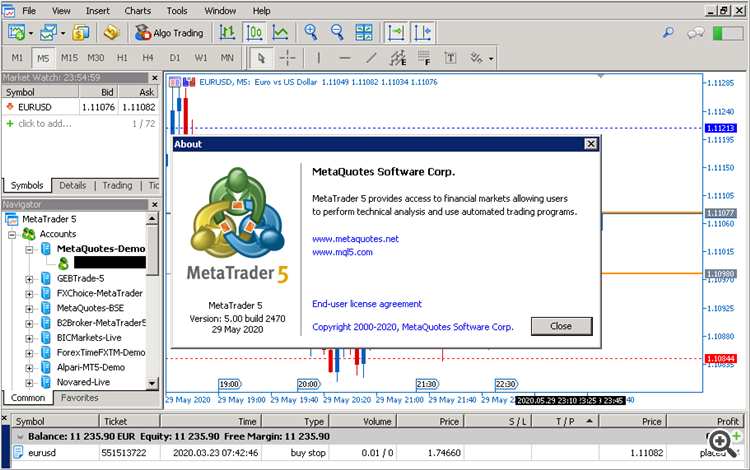Select the M5 timeframe
This screenshot has width=750, height=470.
[x=43, y=58]
